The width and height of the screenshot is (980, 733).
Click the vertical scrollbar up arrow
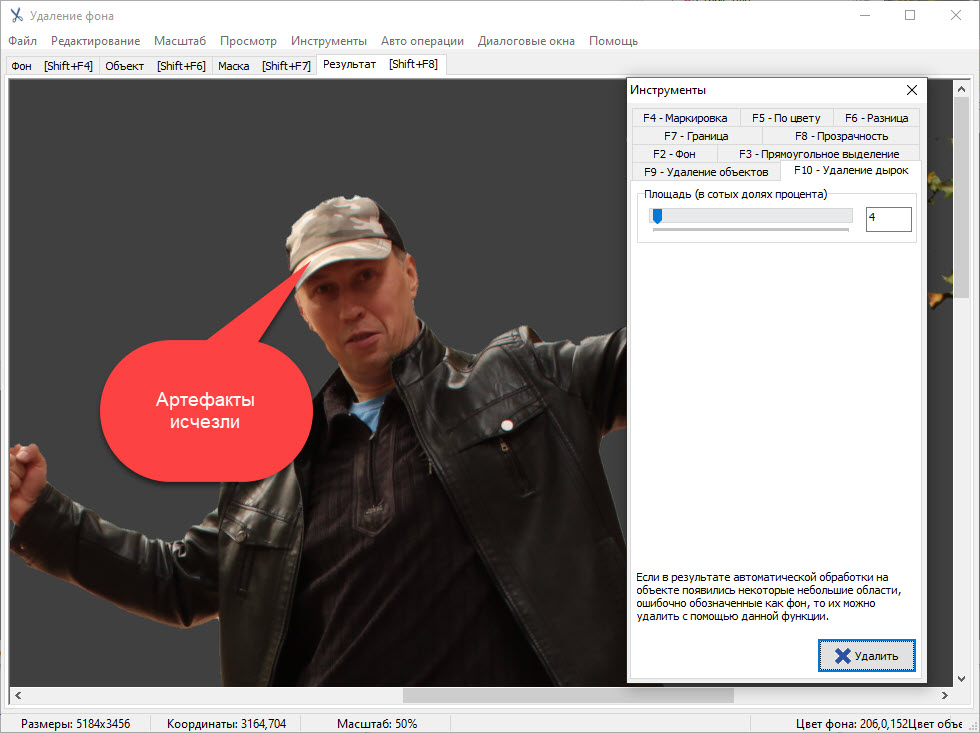coord(961,89)
